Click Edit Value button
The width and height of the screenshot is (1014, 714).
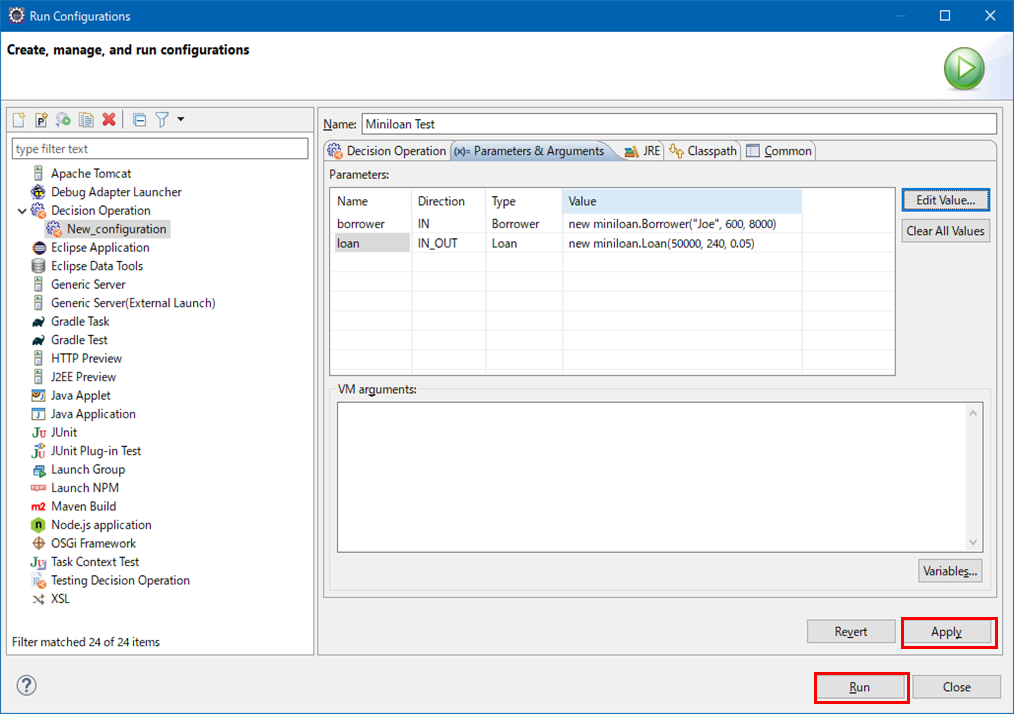[945, 200]
